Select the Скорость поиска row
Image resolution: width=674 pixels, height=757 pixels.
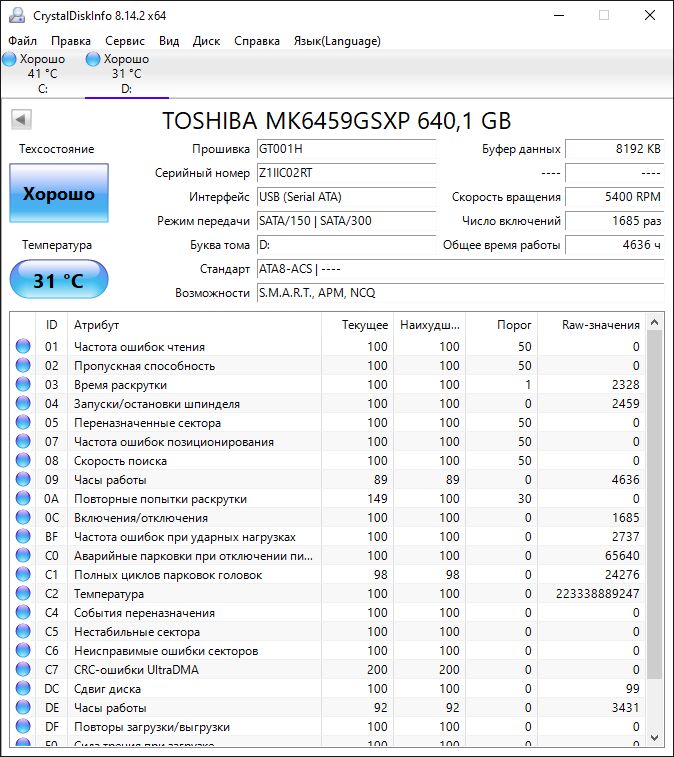[x=328, y=461]
